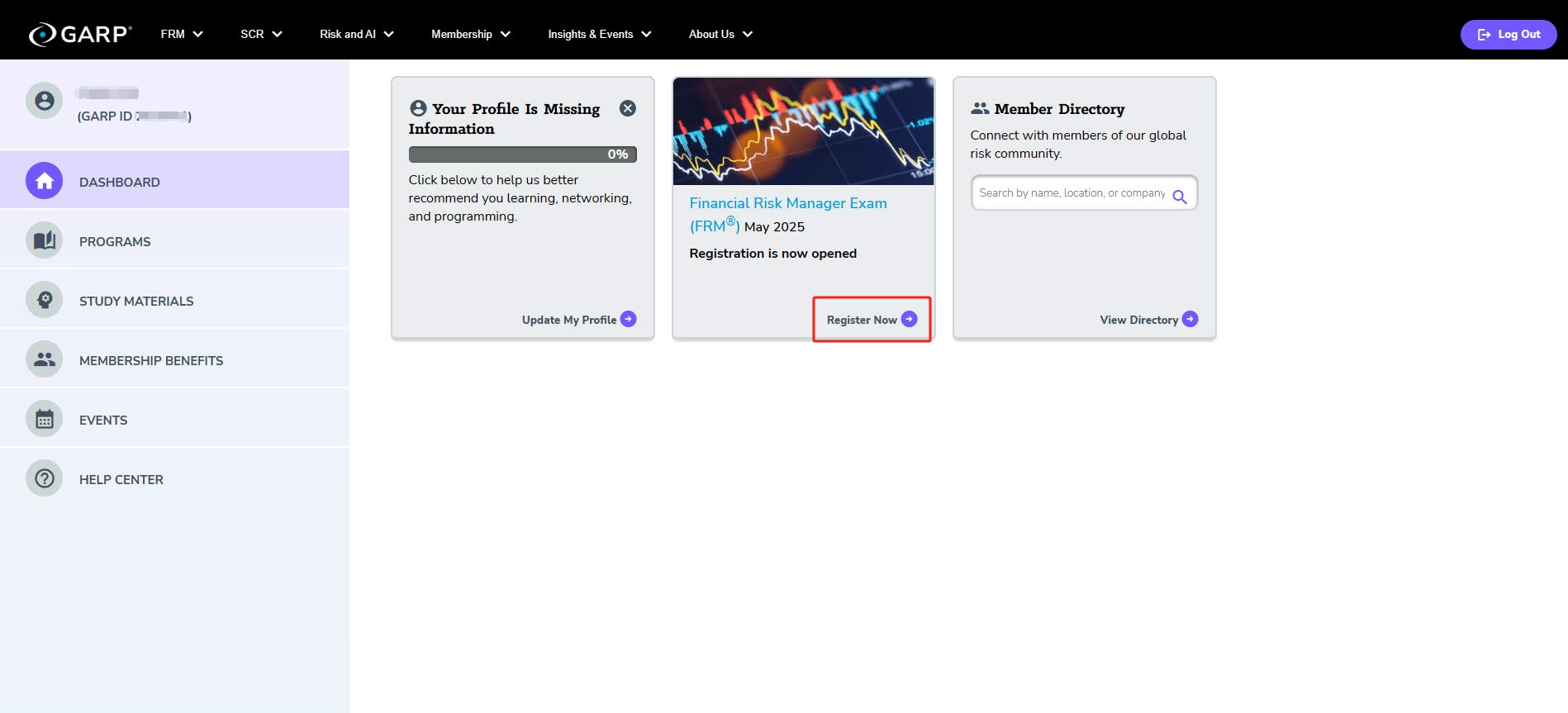Image resolution: width=1568 pixels, height=713 pixels.
Task: Click the Member Directory people icon
Action: point(980,108)
